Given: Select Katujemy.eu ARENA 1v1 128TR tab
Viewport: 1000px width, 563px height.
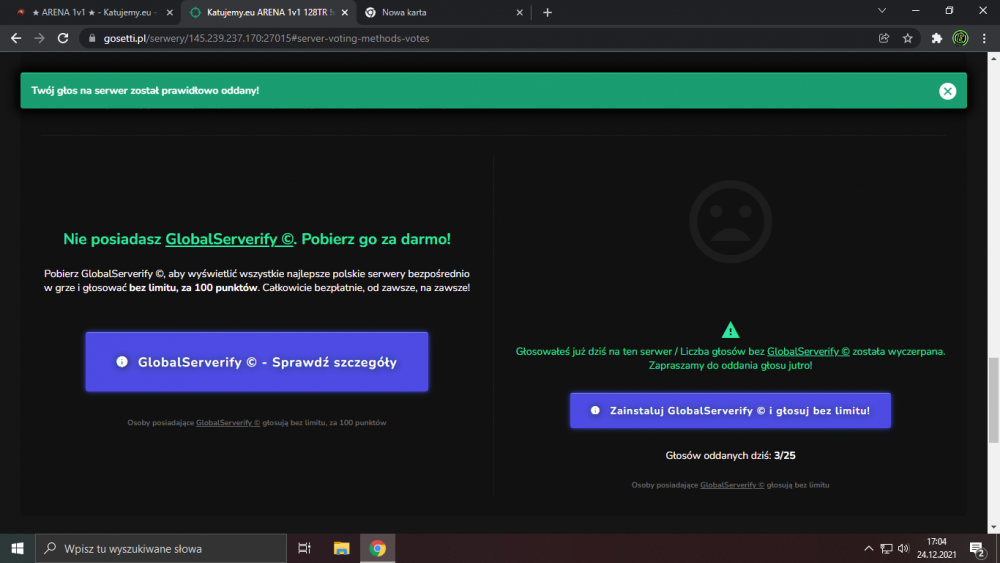Looking at the screenshot, I should [x=268, y=12].
